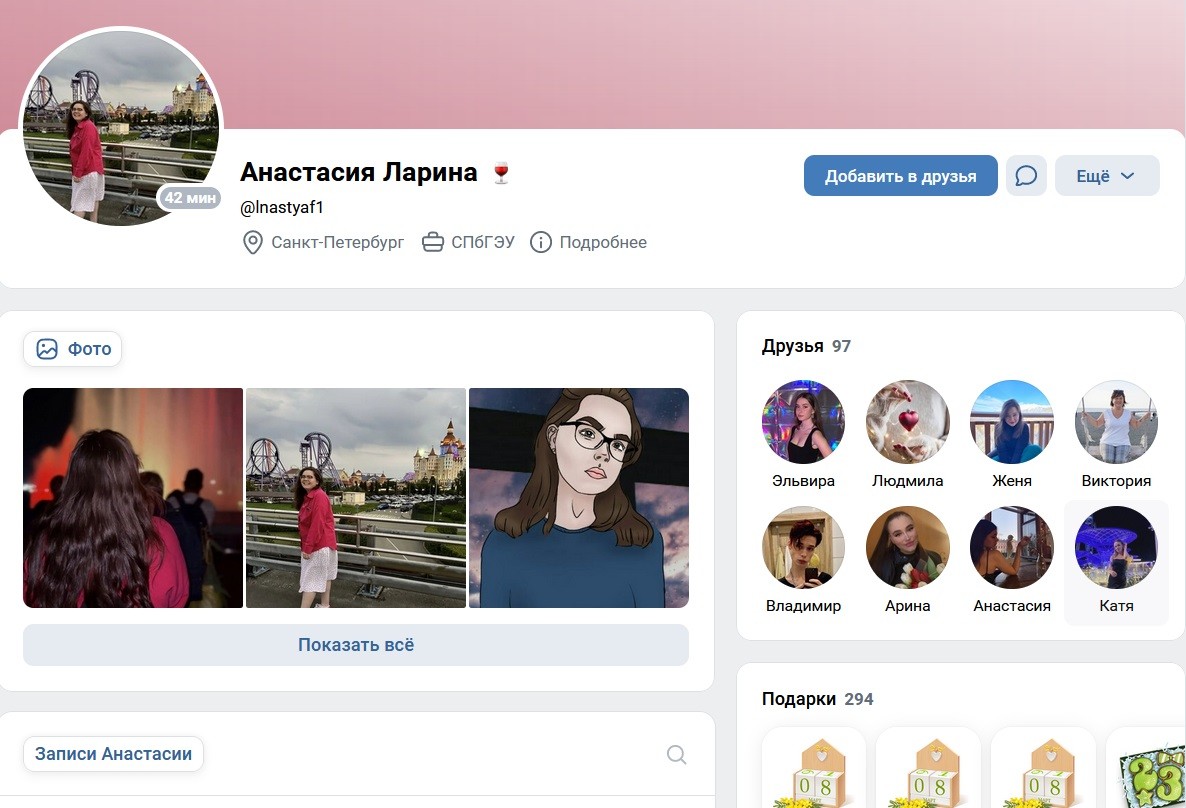Image resolution: width=1186 pixels, height=808 pixels.
Task: Open the Подарки 294 section
Action: (817, 699)
